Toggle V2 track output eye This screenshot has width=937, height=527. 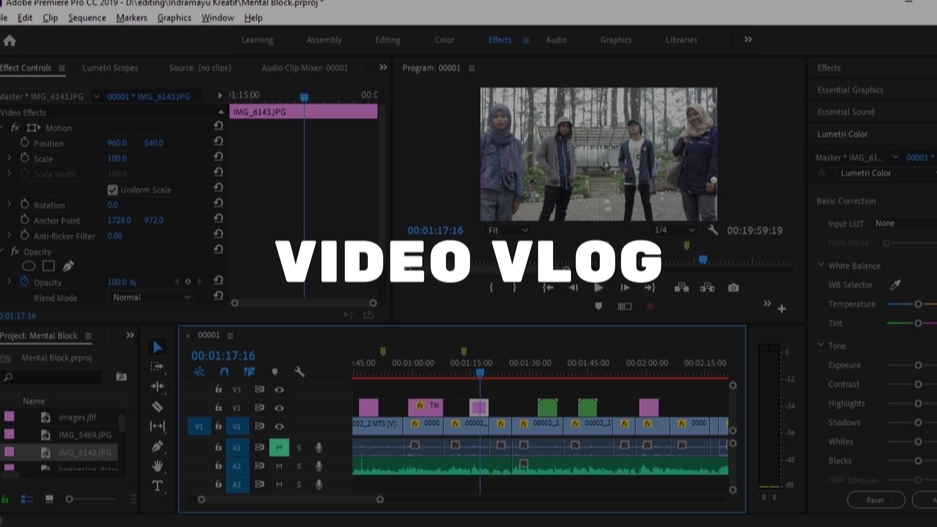pyautogui.click(x=279, y=408)
